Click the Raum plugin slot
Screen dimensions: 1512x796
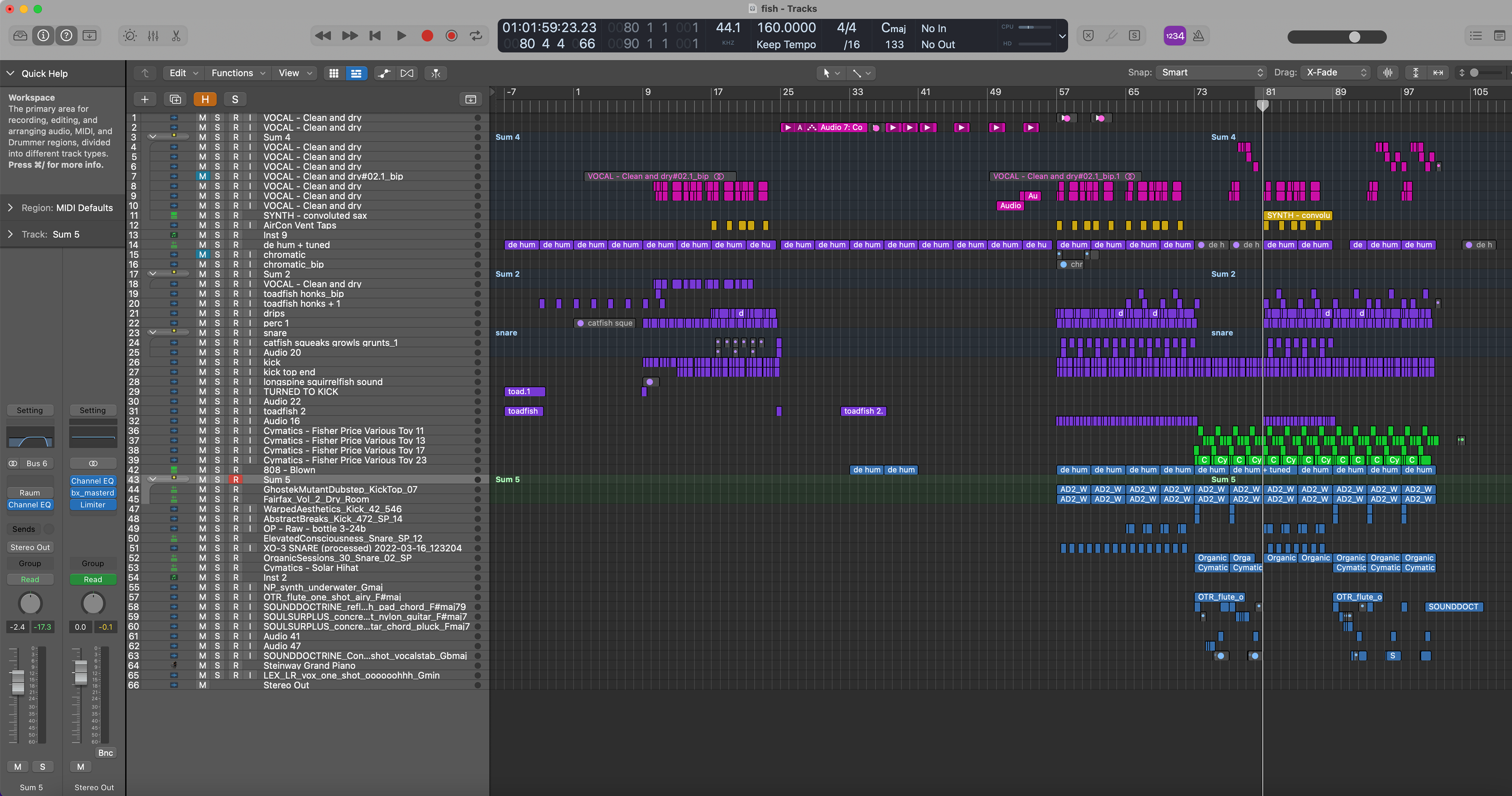[30, 492]
